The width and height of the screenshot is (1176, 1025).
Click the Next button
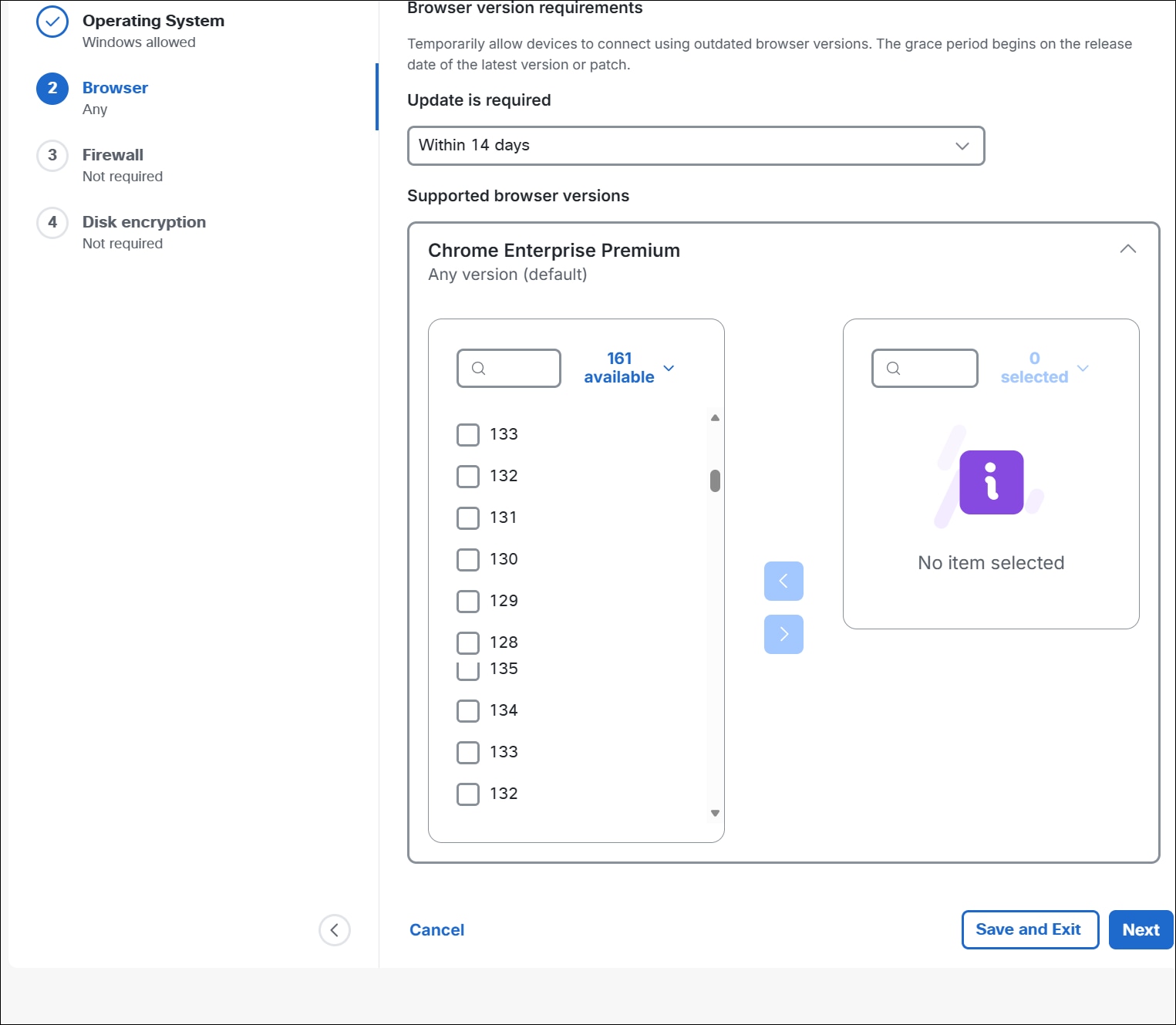pos(1141,930)
